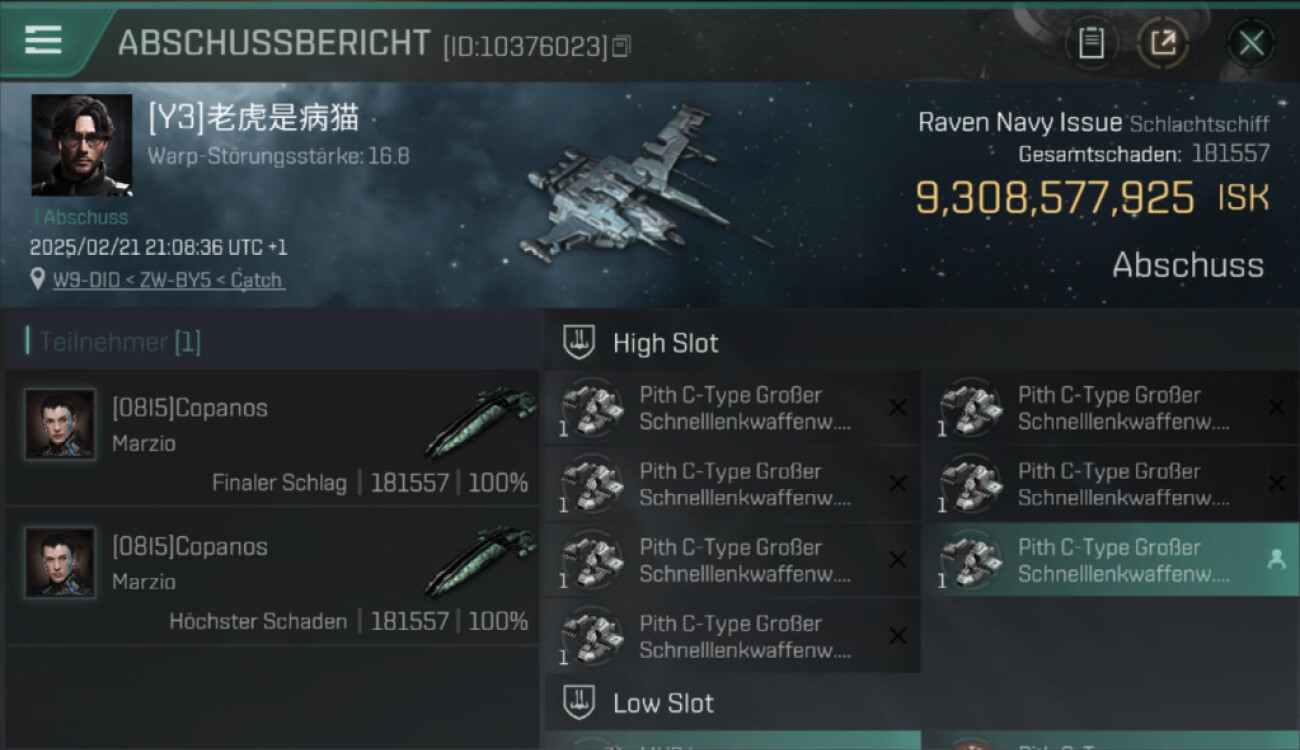
Task: Select the last left-column Pith C-Type module
Action: pyautogui.click(x=733, y=636)
